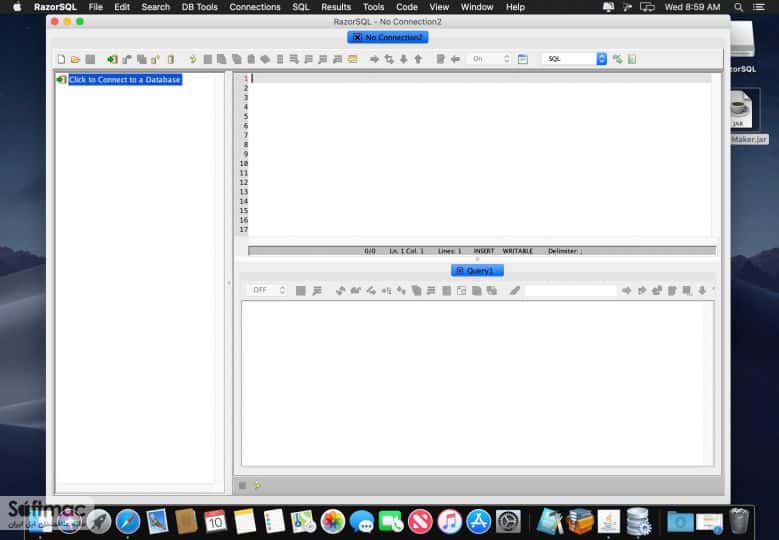
Task: Click the Spotlight search icon in the menu bar
Action: [x=739, y=7]
